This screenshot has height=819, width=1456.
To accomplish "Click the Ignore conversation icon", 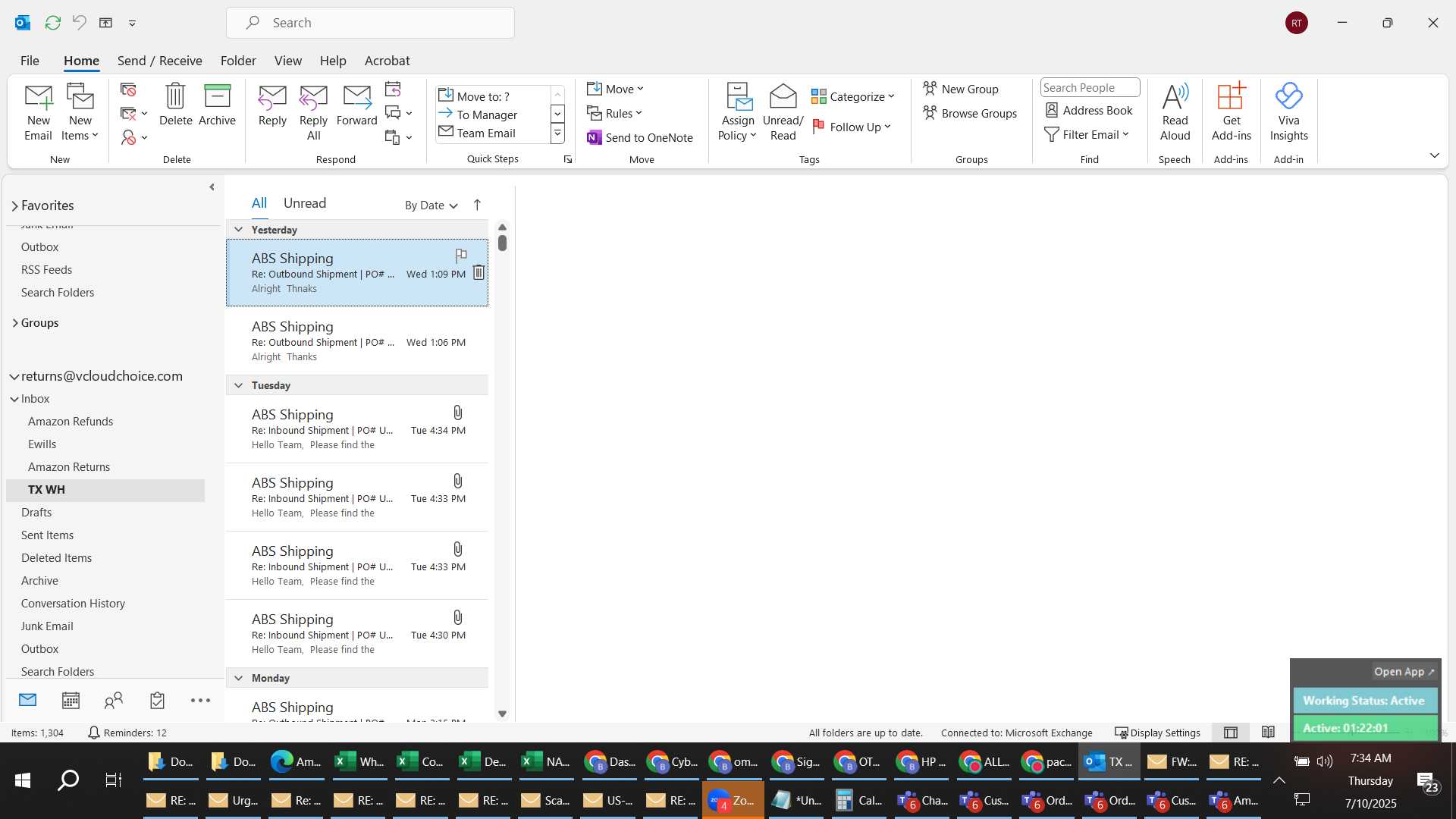I will point(129,89).
